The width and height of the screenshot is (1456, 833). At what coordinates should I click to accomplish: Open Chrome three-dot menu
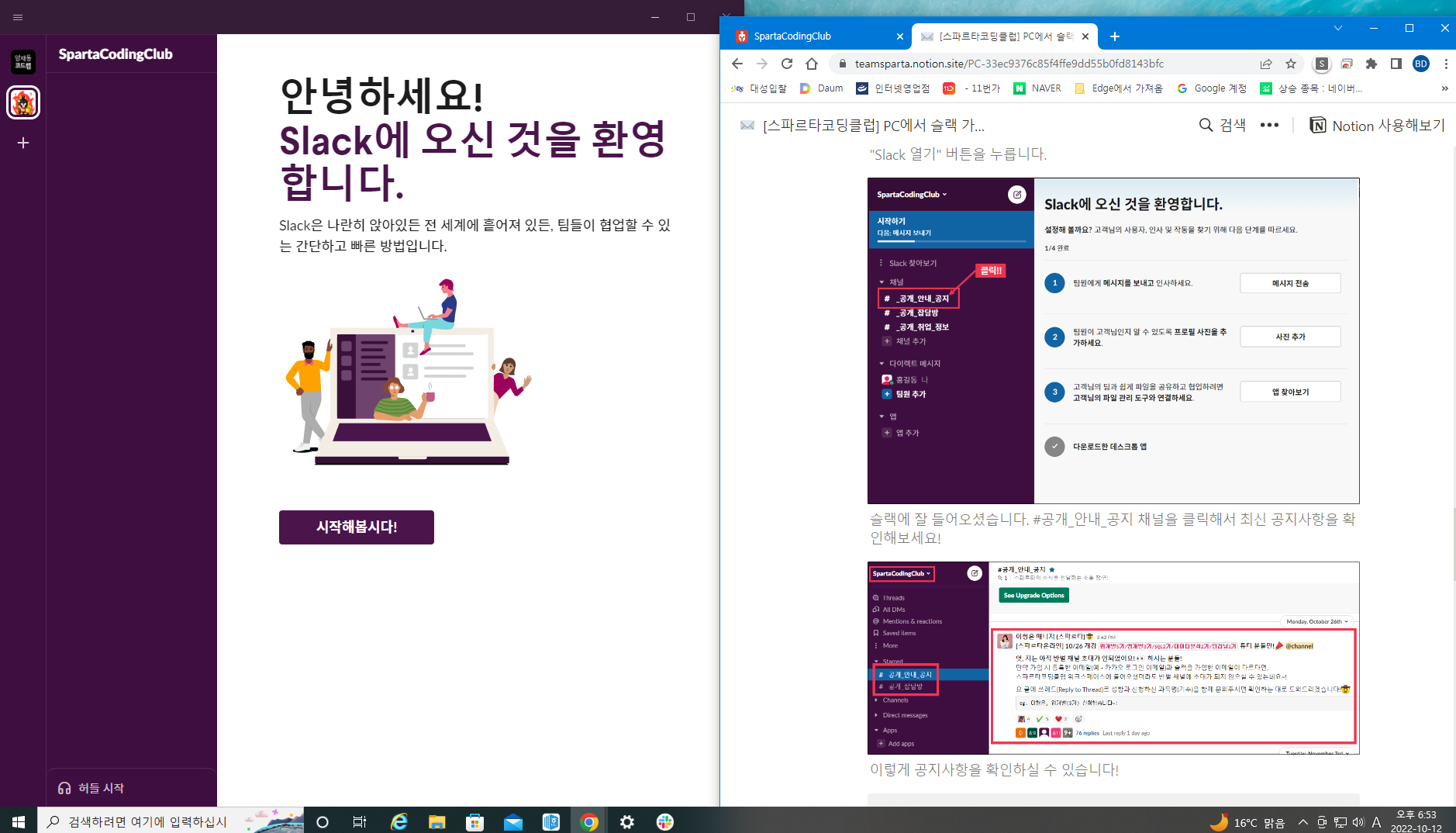(x=1446, y=64)
